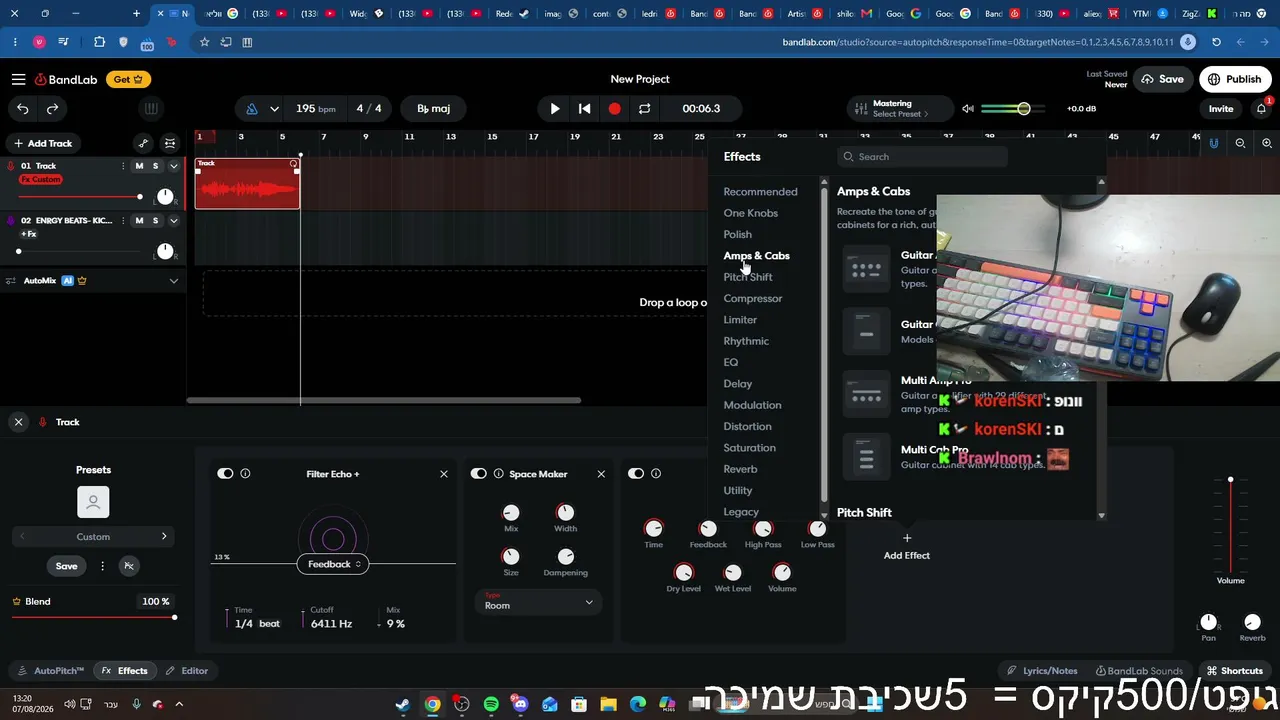Toggle the metronome
Viewport: 1280px width, 720px height.
(252, 109)
